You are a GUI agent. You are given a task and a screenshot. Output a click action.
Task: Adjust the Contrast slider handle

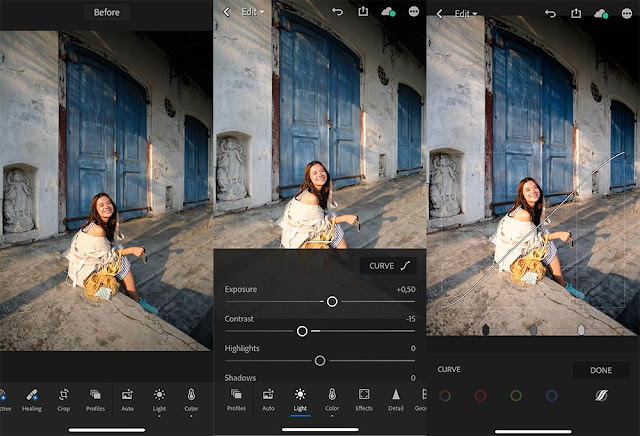pos(302,331)
